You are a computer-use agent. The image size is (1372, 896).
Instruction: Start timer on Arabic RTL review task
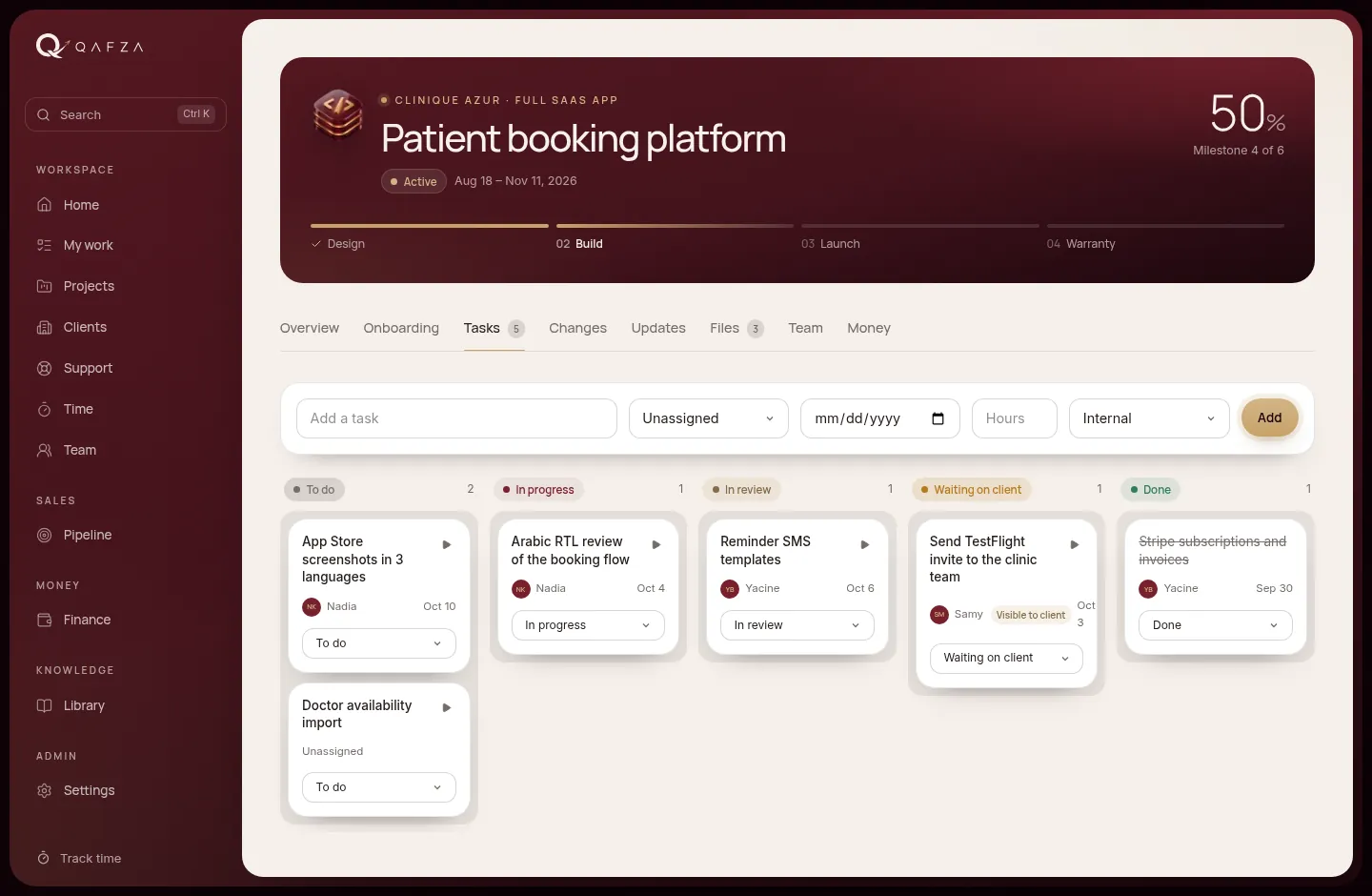(656, 544)
